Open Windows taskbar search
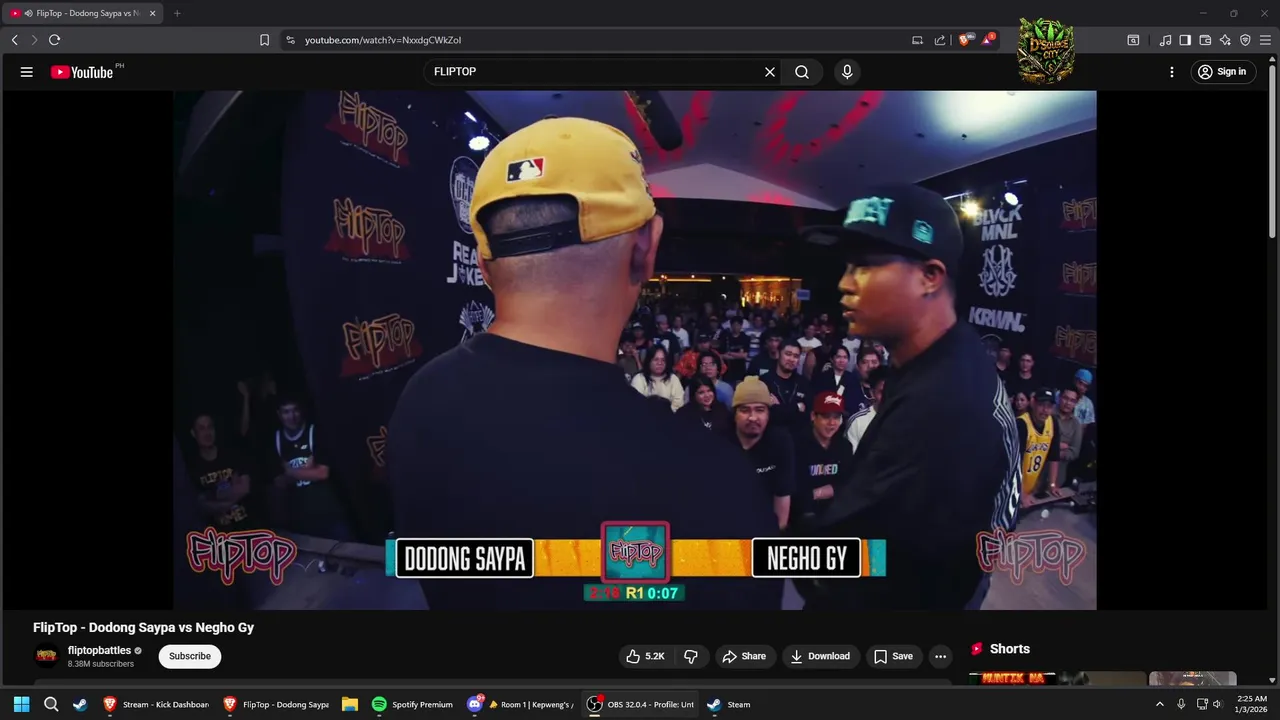 [x=51, y=704]
